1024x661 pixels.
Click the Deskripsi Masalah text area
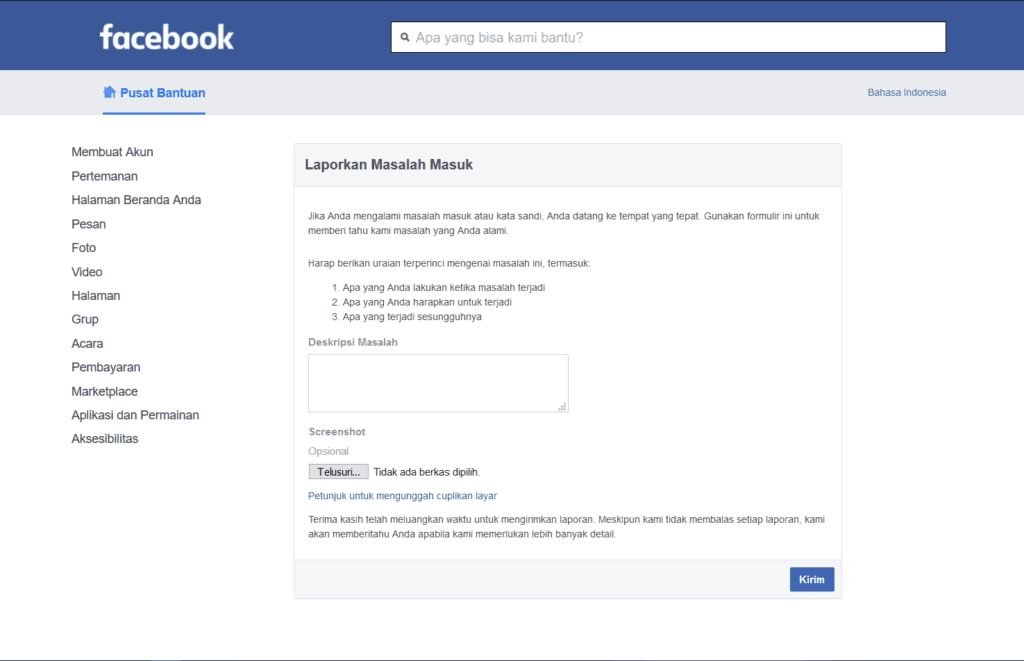(437, 382)
